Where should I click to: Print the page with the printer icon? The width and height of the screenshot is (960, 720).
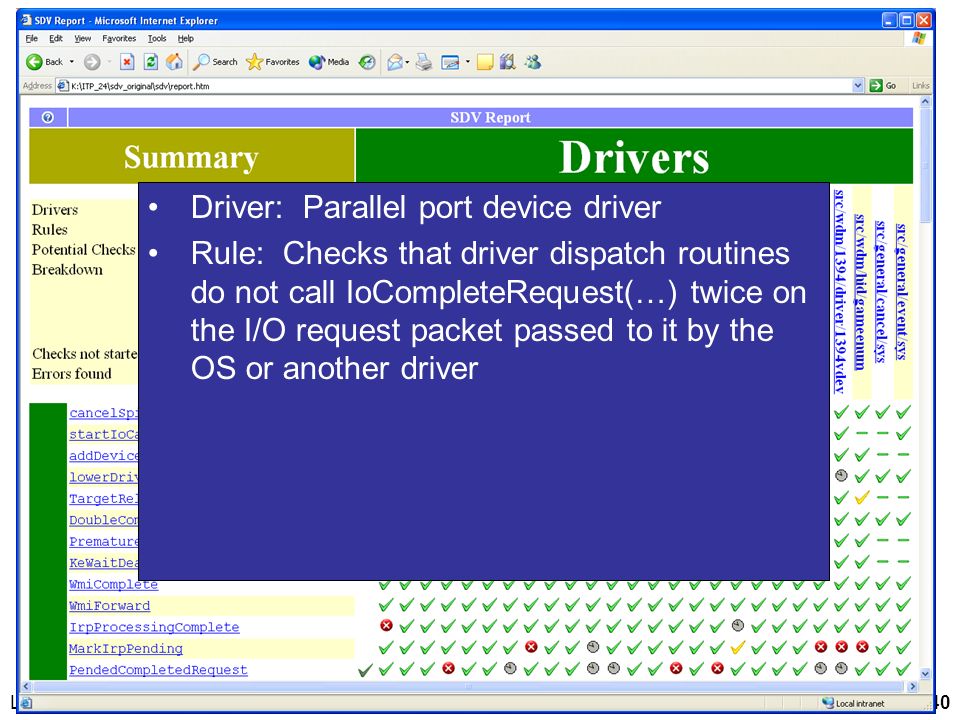pos(424,62)
